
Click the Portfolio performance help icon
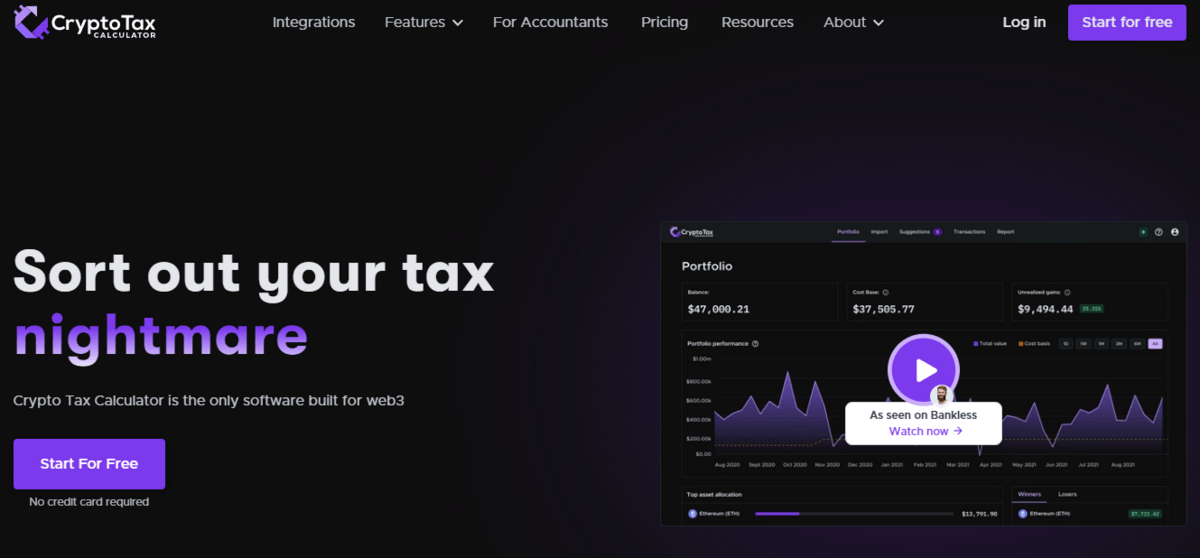[755, 344]
